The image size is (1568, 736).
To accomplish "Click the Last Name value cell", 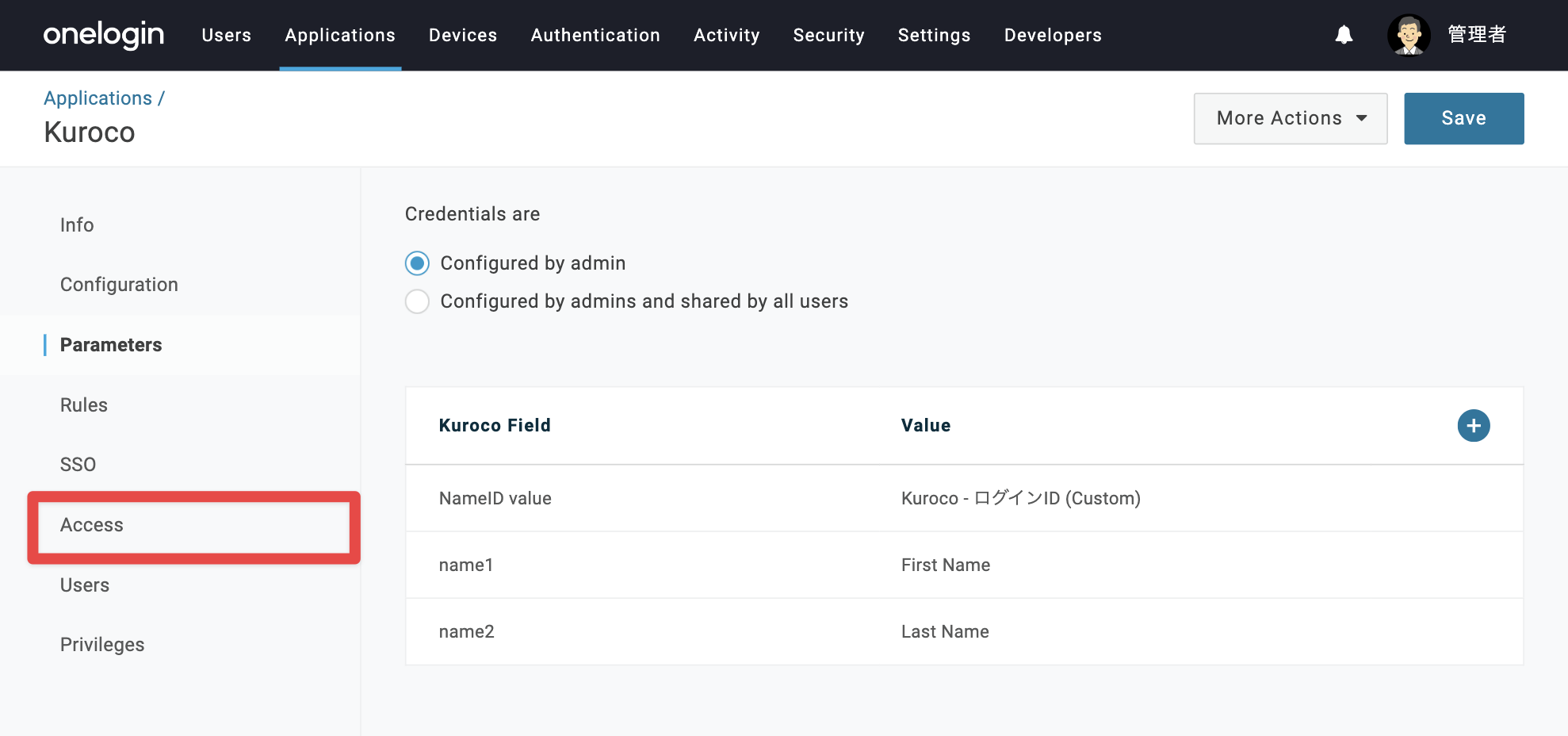I will (x=945, y=631).
